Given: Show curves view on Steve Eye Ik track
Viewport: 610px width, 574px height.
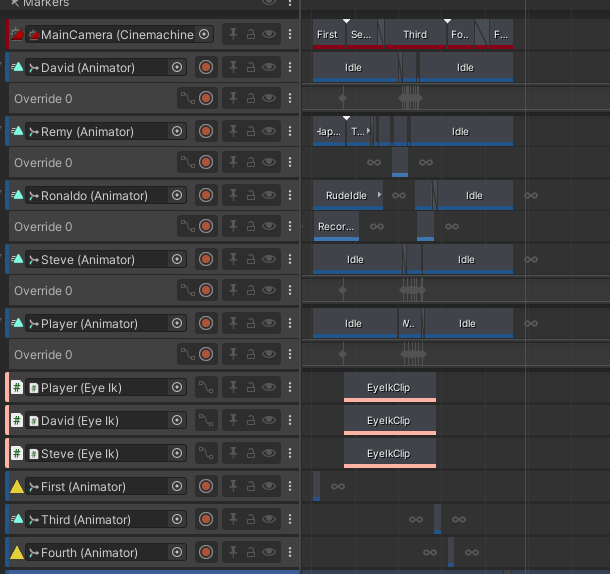Looking at the screenshot, I should (x=206, y=453).
